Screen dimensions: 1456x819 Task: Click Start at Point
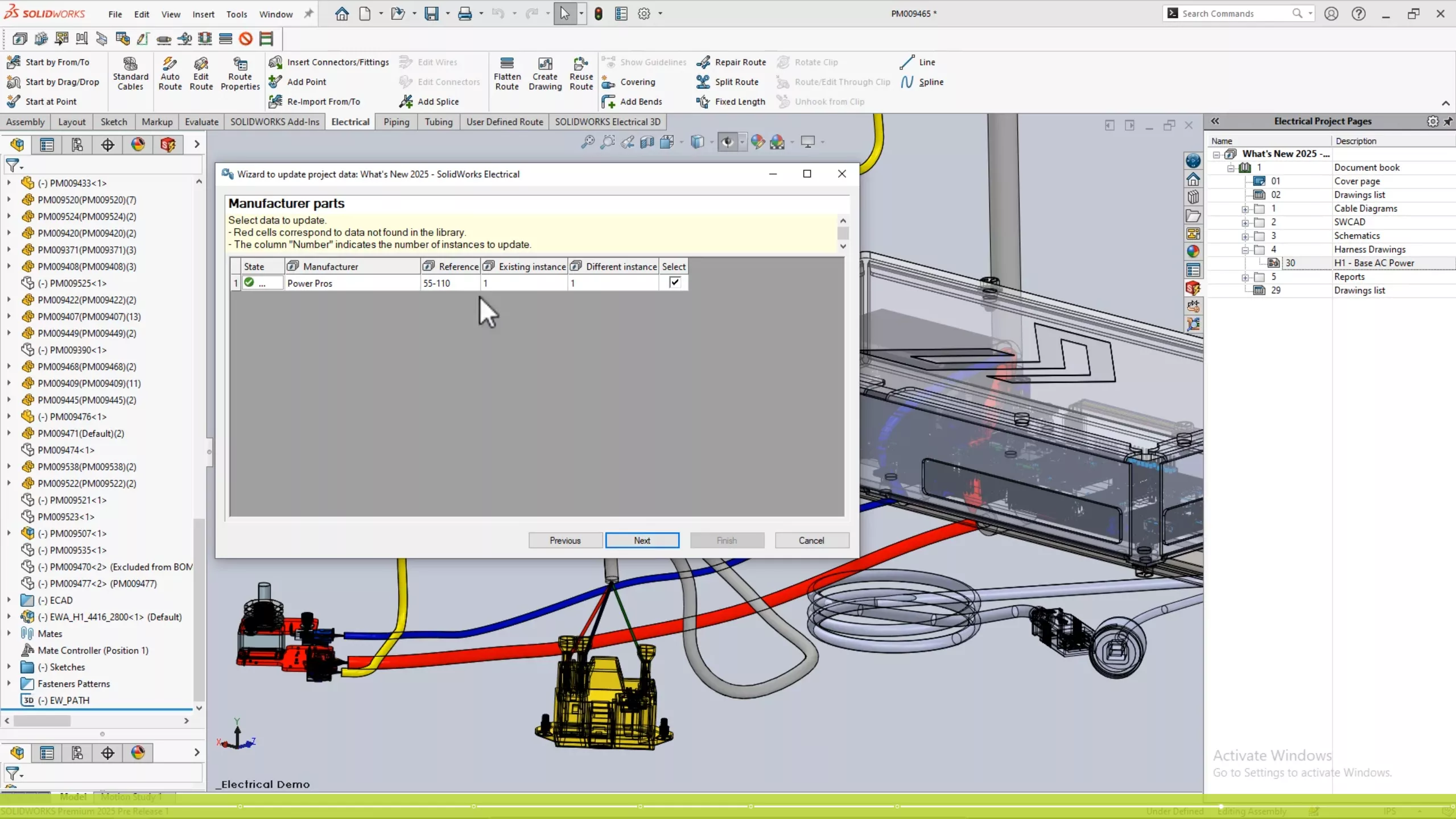(42, 101)
